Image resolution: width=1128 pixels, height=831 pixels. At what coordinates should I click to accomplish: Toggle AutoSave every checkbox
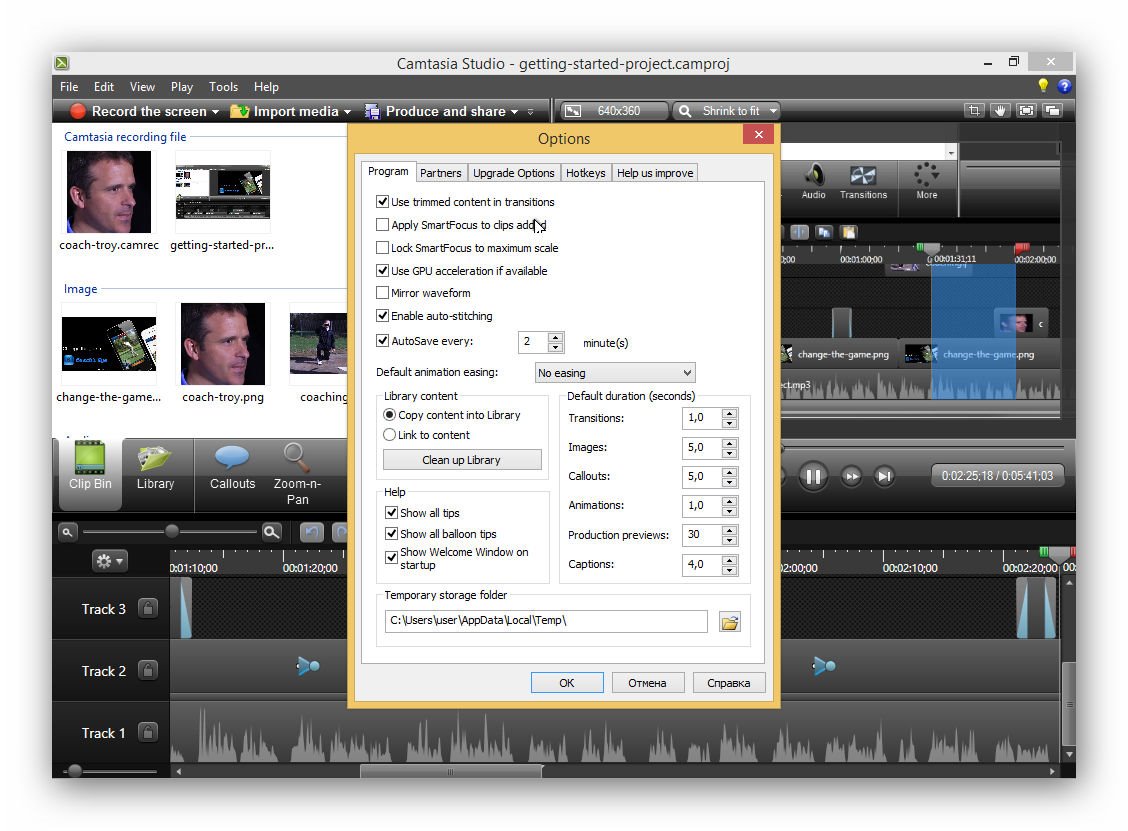[x=383, y=340]
